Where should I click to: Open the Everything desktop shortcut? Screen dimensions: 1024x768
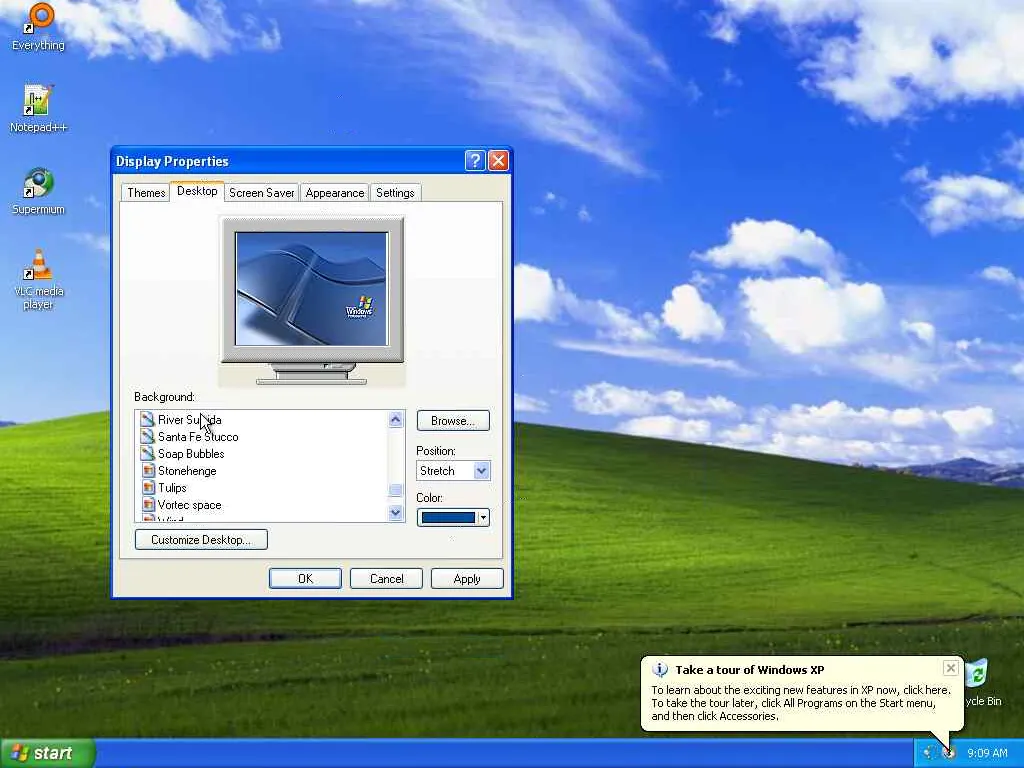38,26
